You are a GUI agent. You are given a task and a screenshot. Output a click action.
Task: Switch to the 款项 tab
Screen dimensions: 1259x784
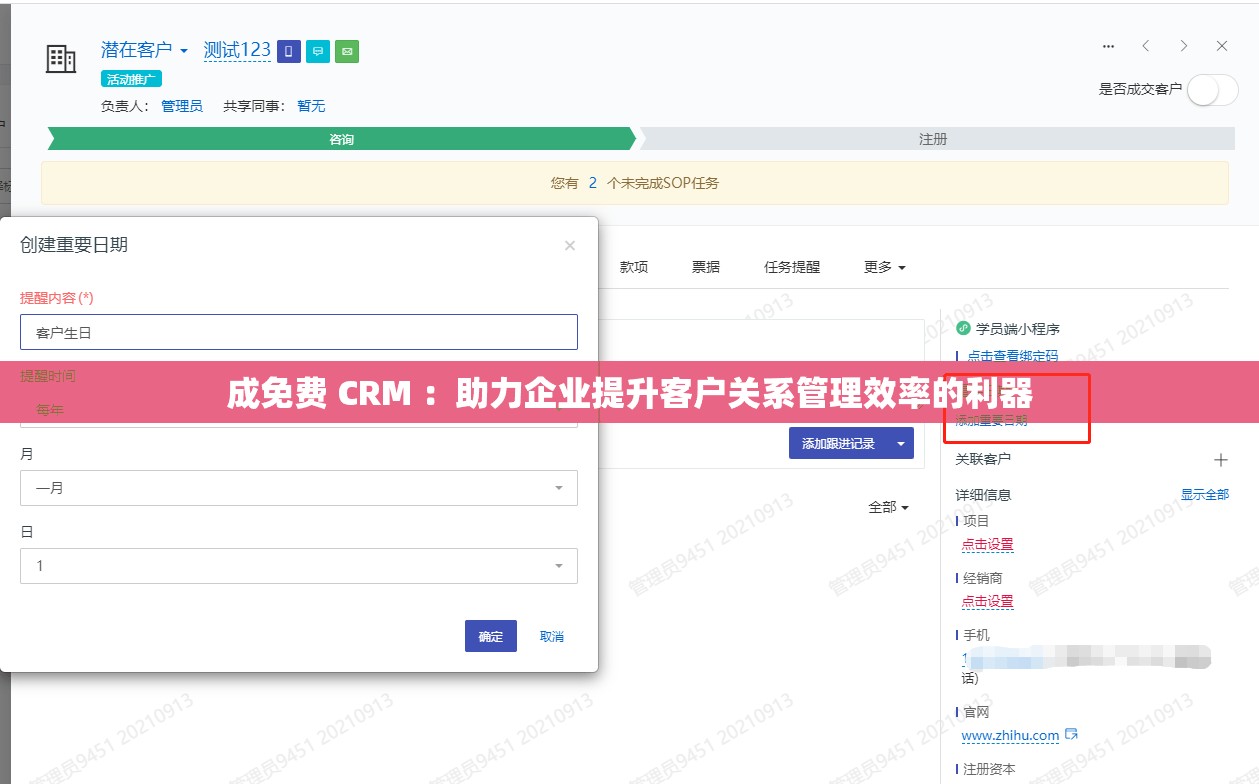(634, 267)
